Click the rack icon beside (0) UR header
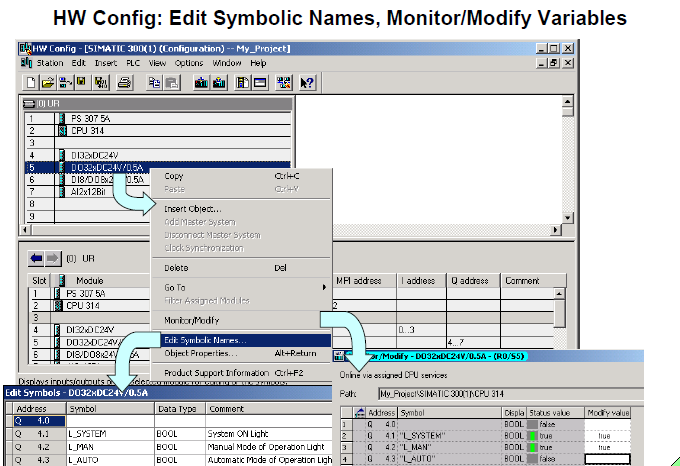 coord(29,104)
